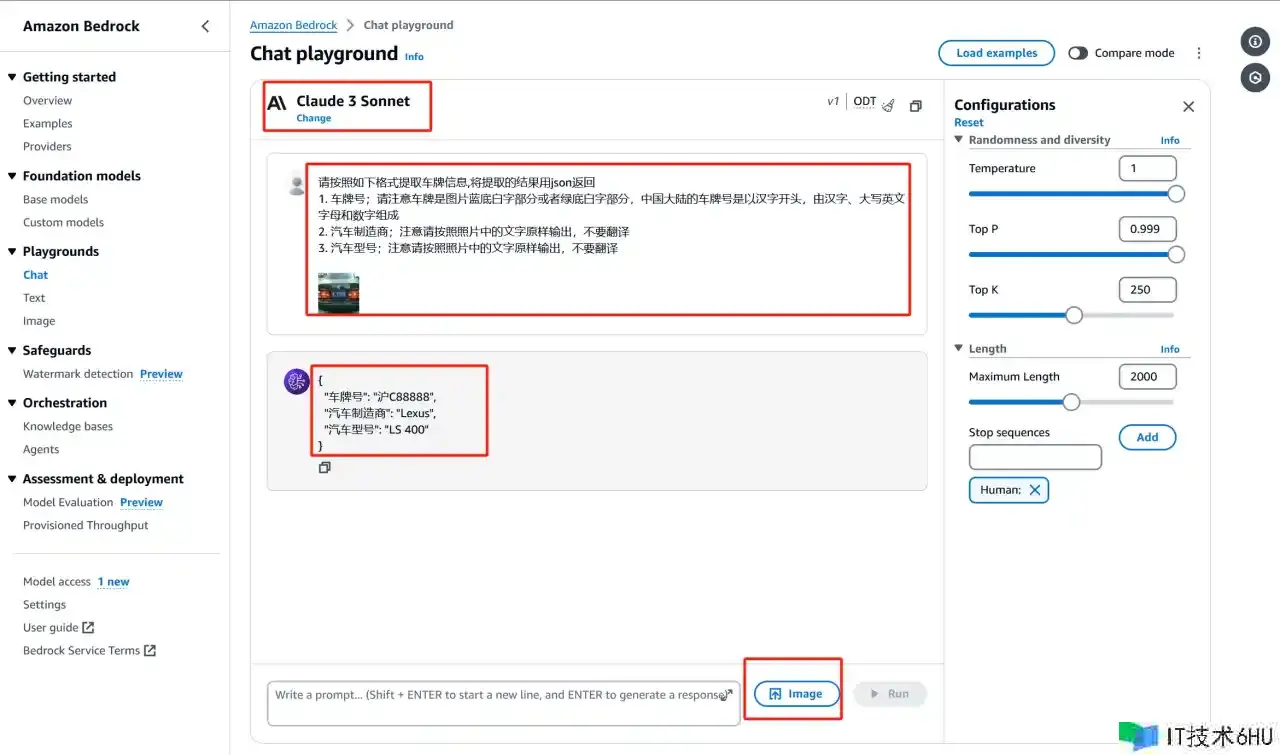The width and height of the screenshot is (1280, 755).
Task: Click the Stop sequences input field
Action: pos(1035,457)
